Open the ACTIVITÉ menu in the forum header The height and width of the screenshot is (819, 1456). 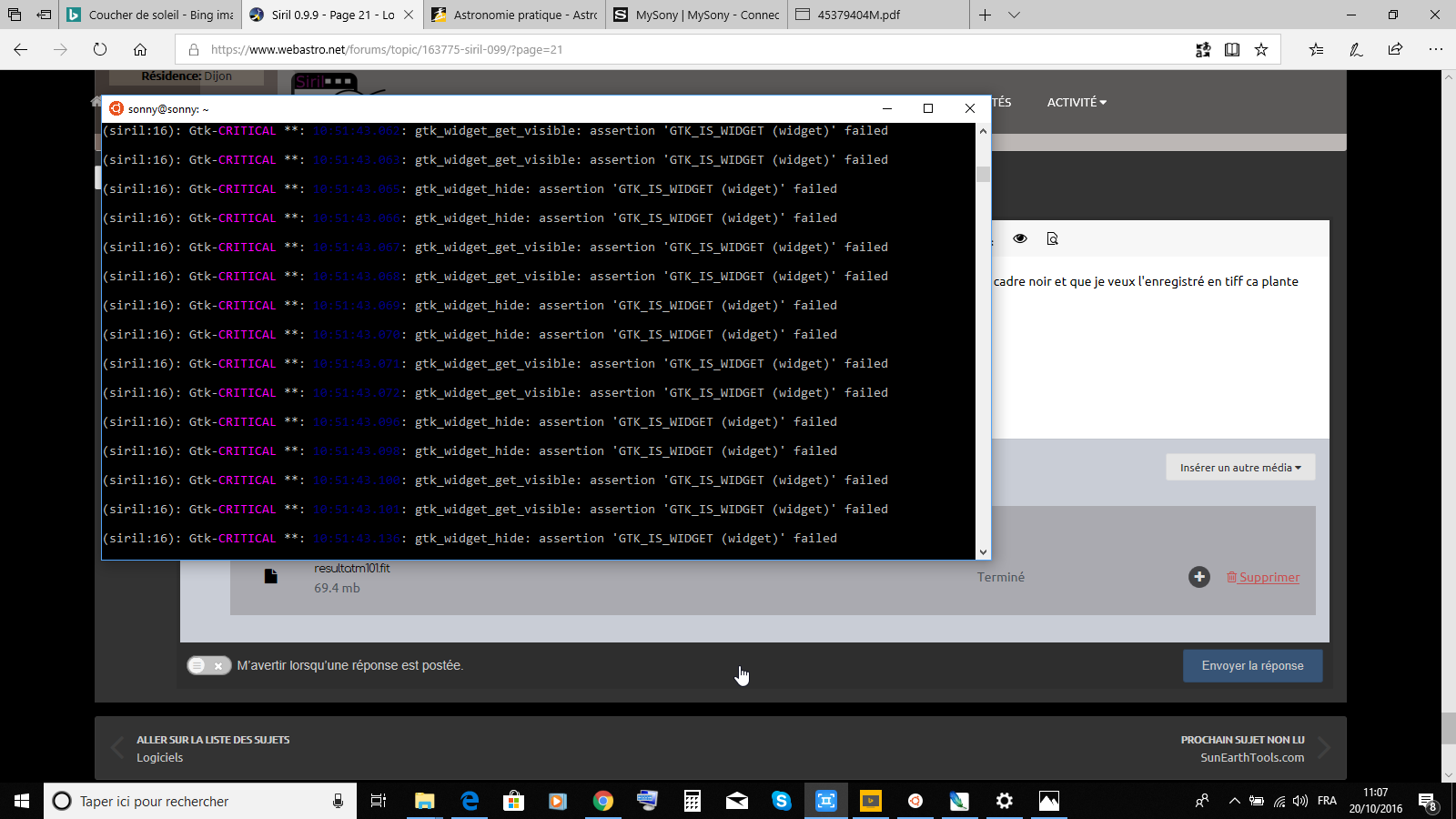(1077, 103)
